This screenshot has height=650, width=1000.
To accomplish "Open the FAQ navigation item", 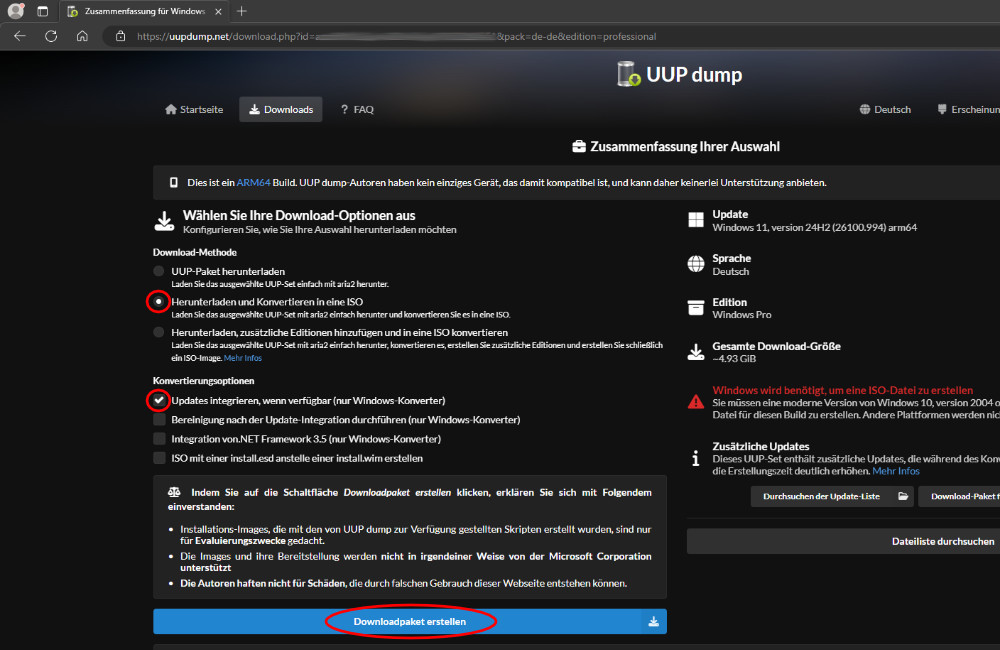I will tap(357, 109).
